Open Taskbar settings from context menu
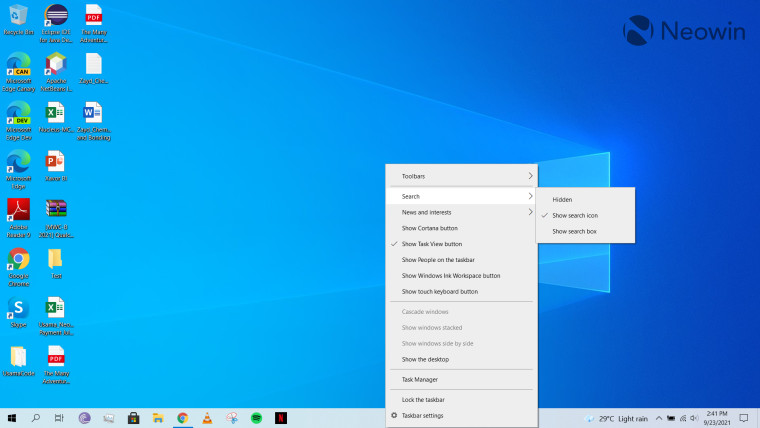The image size is (760, 428). click(461, 416)
